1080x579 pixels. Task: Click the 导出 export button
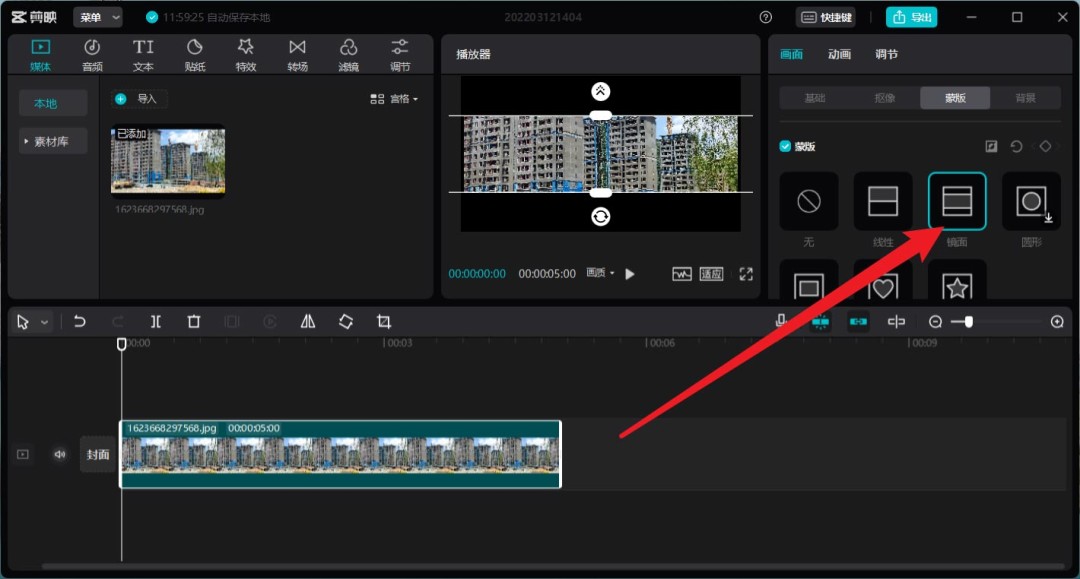click(x=911, y=16)
